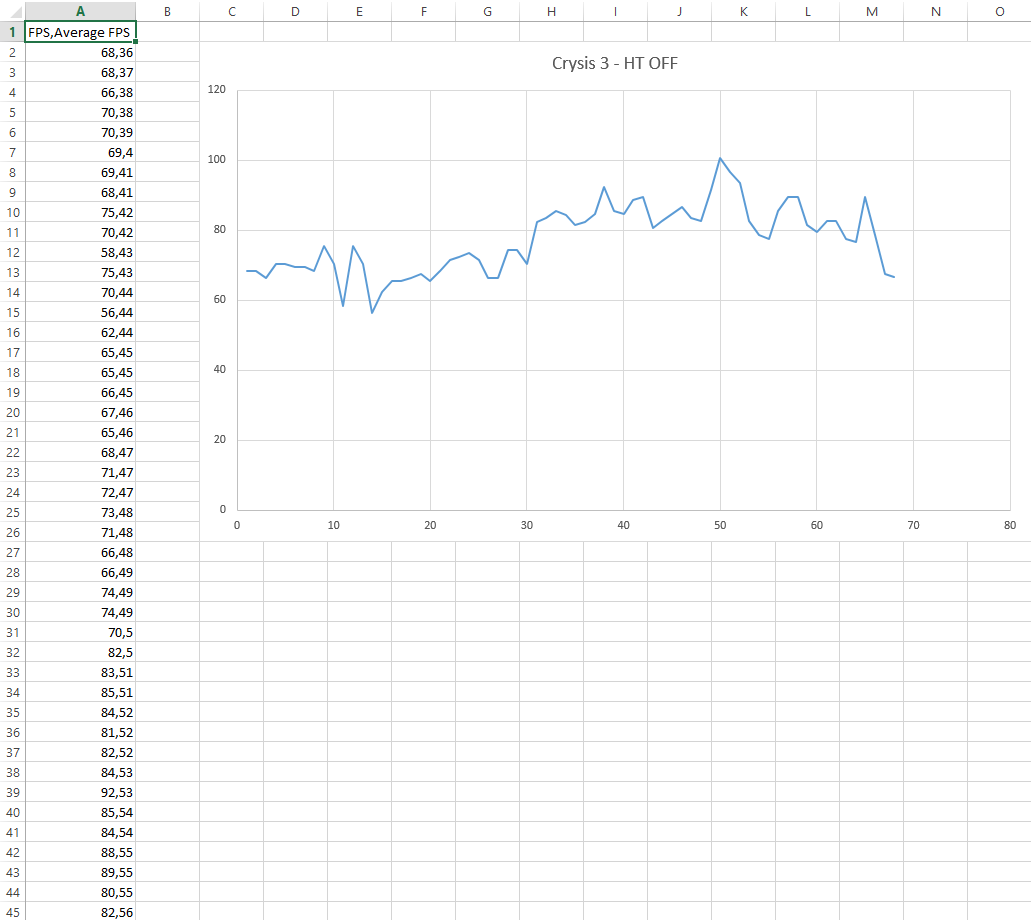Select column header A
The height and width of the screenshot is (920, 1031).
point(81,11)
